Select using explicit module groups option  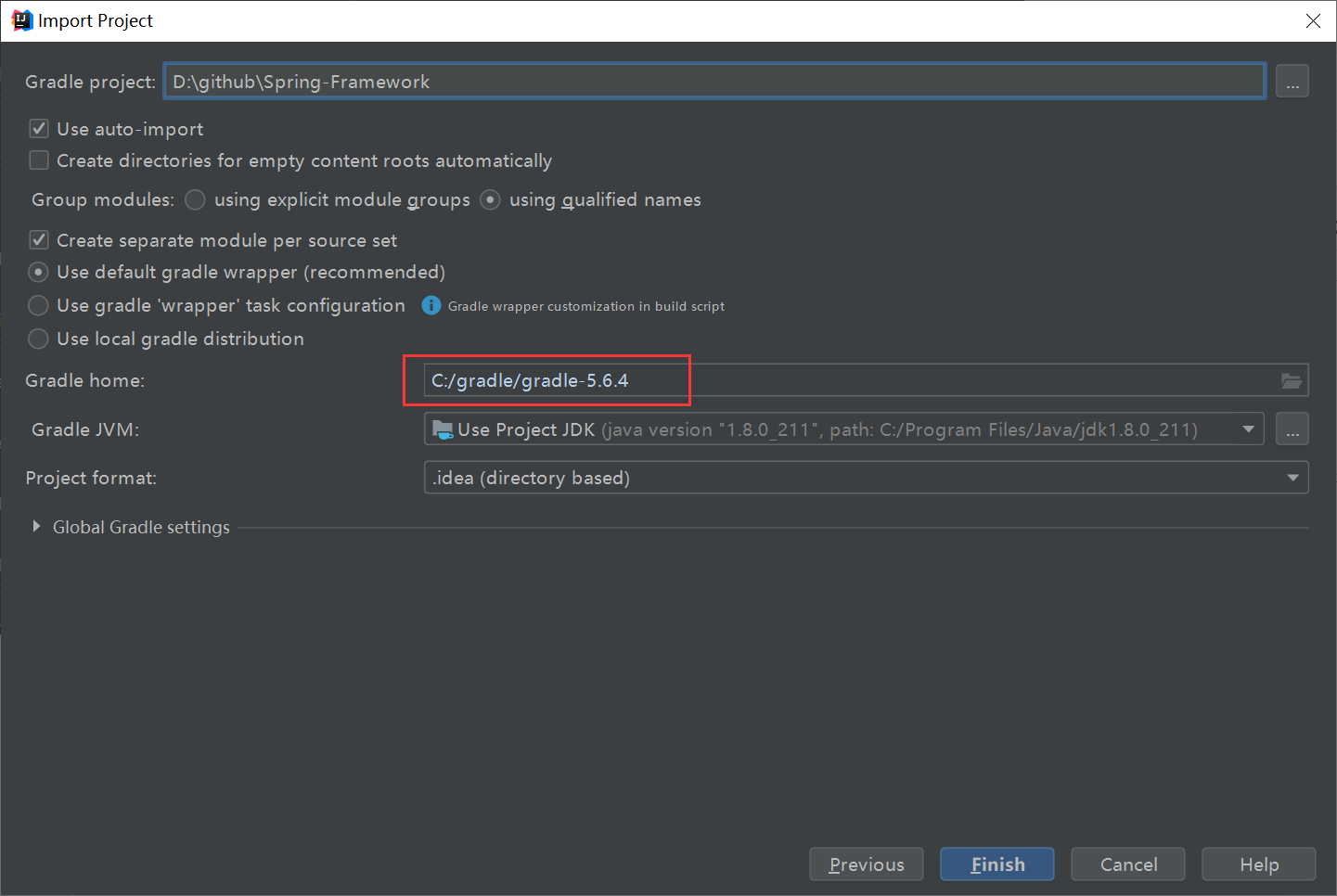195,199
